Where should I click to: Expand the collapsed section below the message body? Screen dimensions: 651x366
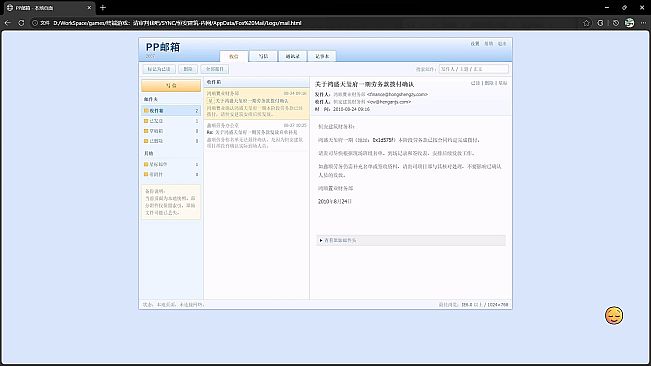click(x=411, y=240)
